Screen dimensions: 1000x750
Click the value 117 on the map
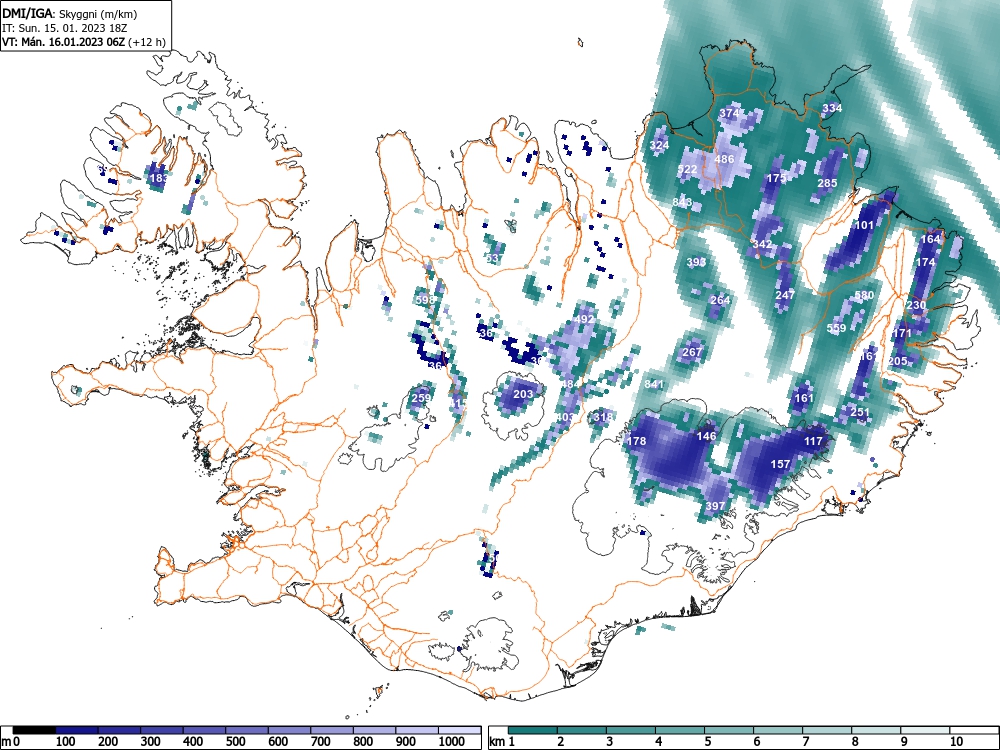pyautogui.click(x=813, y=441)
